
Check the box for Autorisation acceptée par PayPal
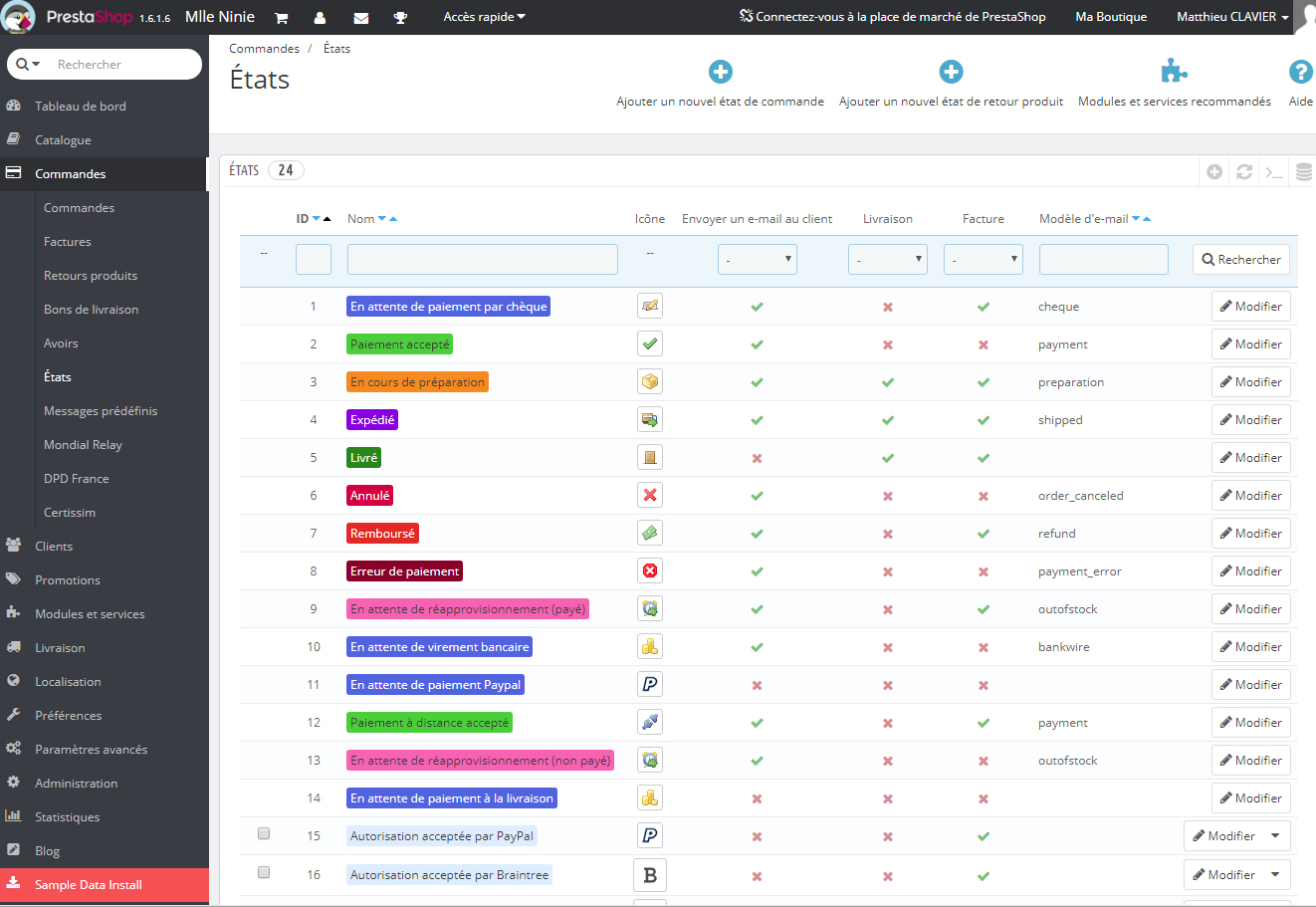264,834
